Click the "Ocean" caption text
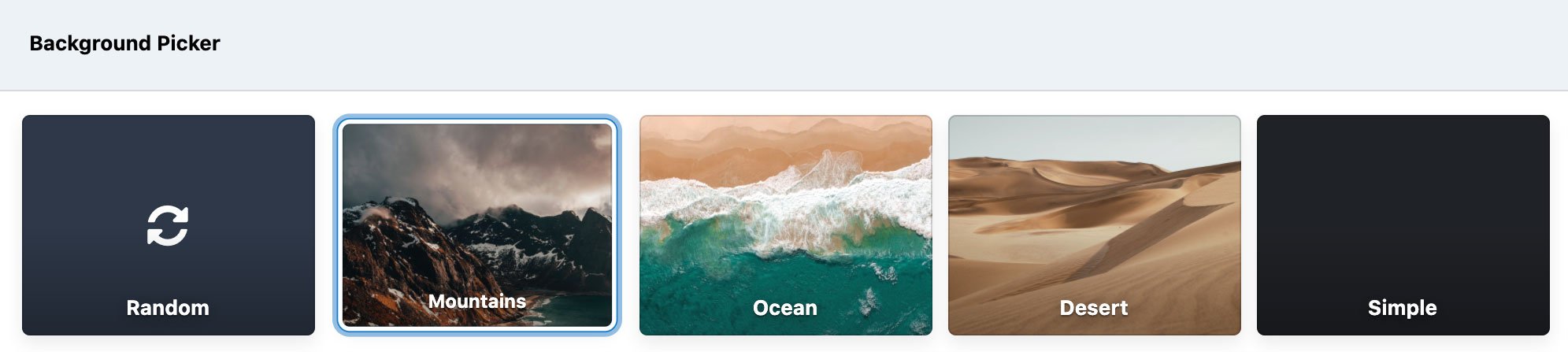Viewport: 1568px width, 352px height. point(785,308)
